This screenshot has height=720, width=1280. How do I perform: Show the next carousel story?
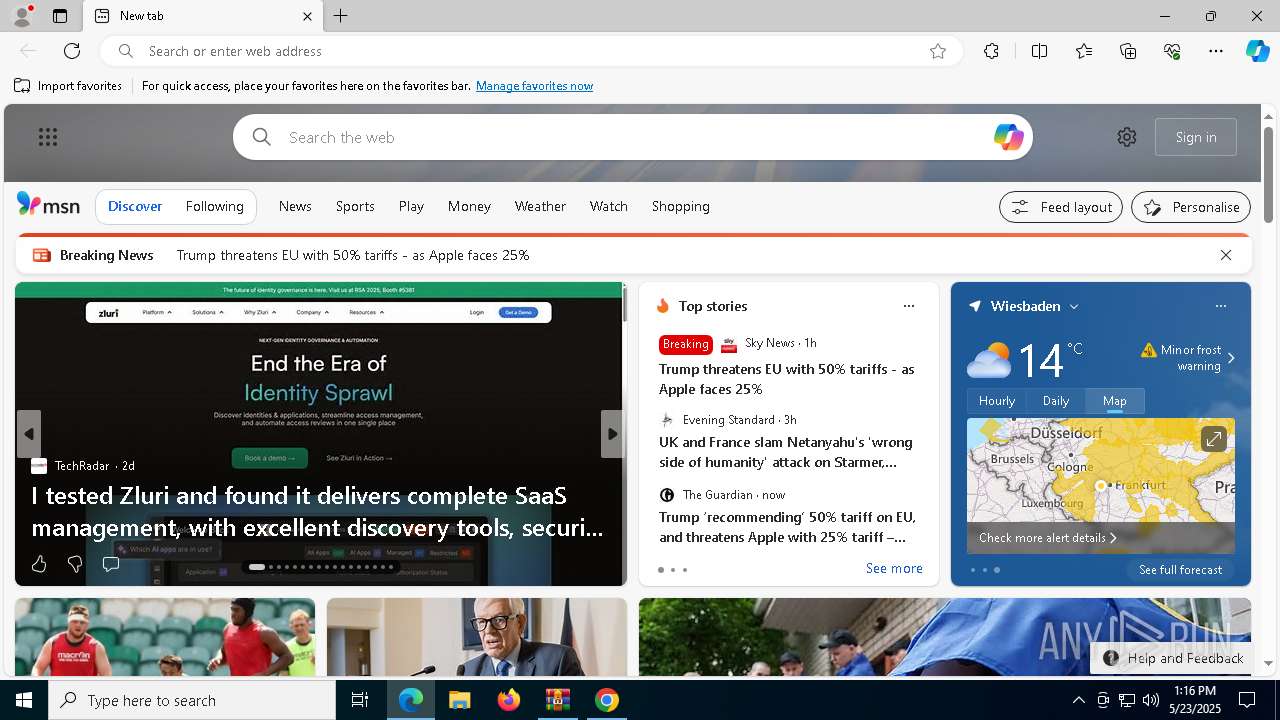(612, 434)
